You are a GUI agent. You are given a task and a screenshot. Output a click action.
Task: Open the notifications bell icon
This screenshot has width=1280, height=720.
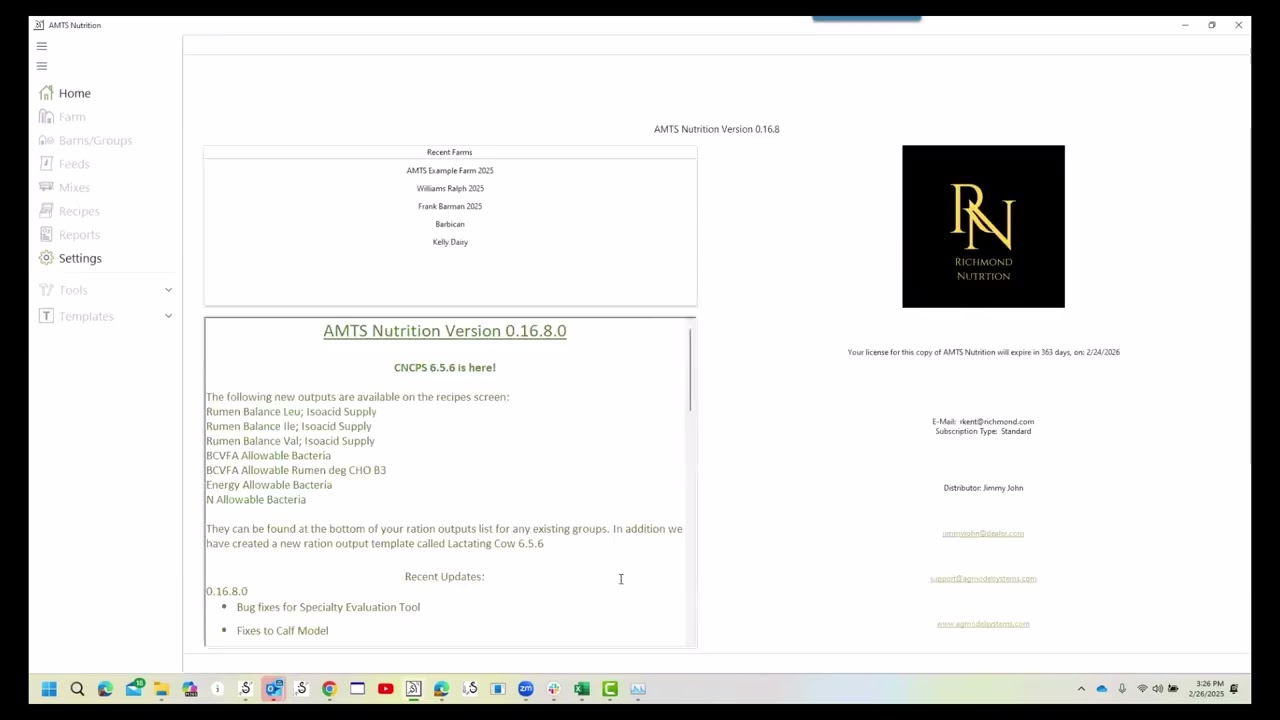coord(1234,689)
